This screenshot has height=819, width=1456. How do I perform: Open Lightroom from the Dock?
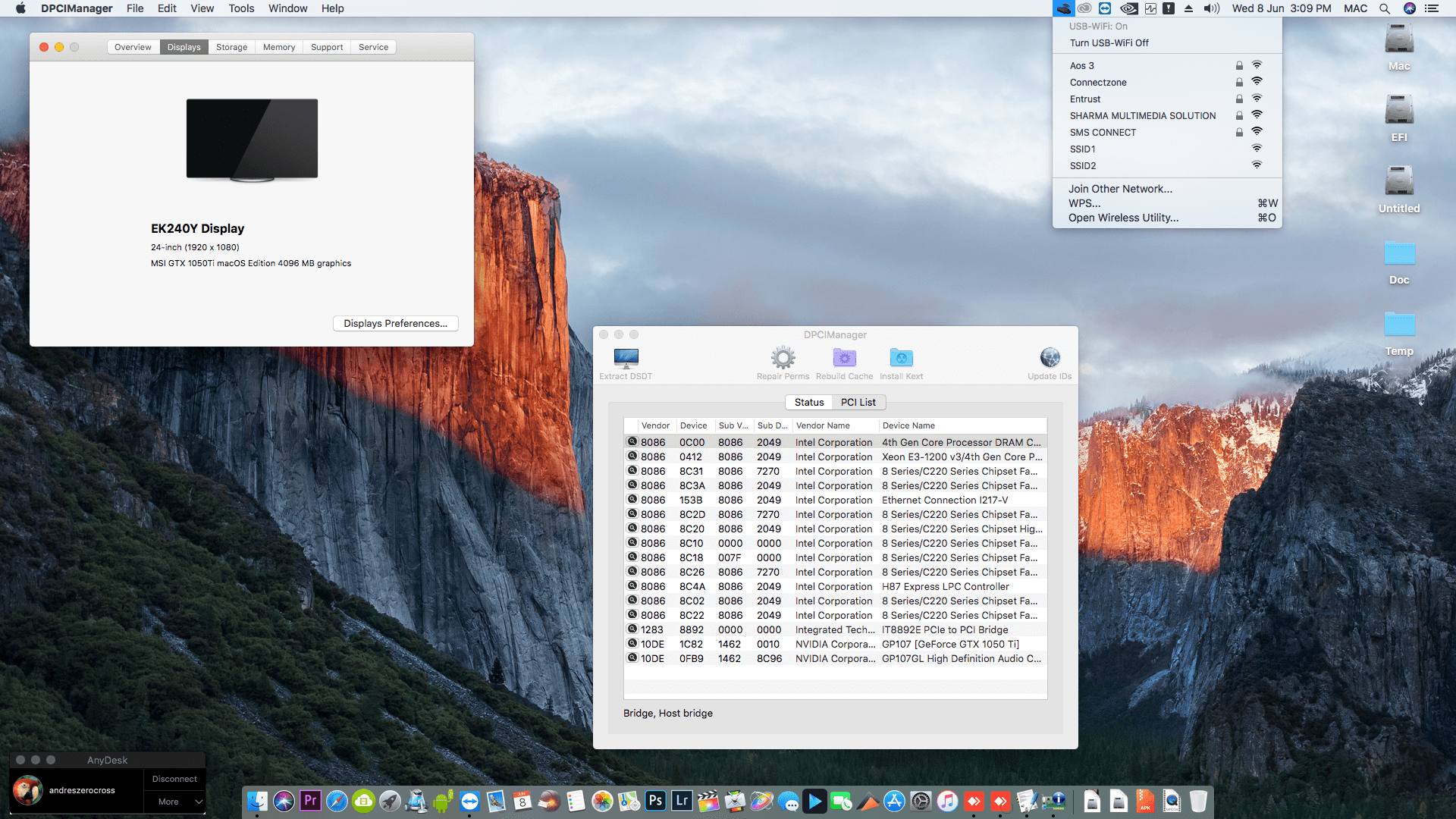pyautogui.click(x=682, y=801)
